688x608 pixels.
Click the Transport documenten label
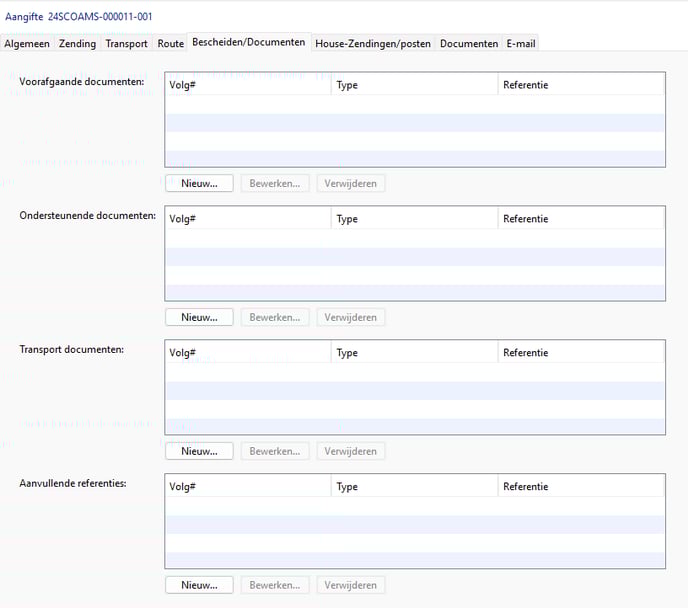[72, 349]
